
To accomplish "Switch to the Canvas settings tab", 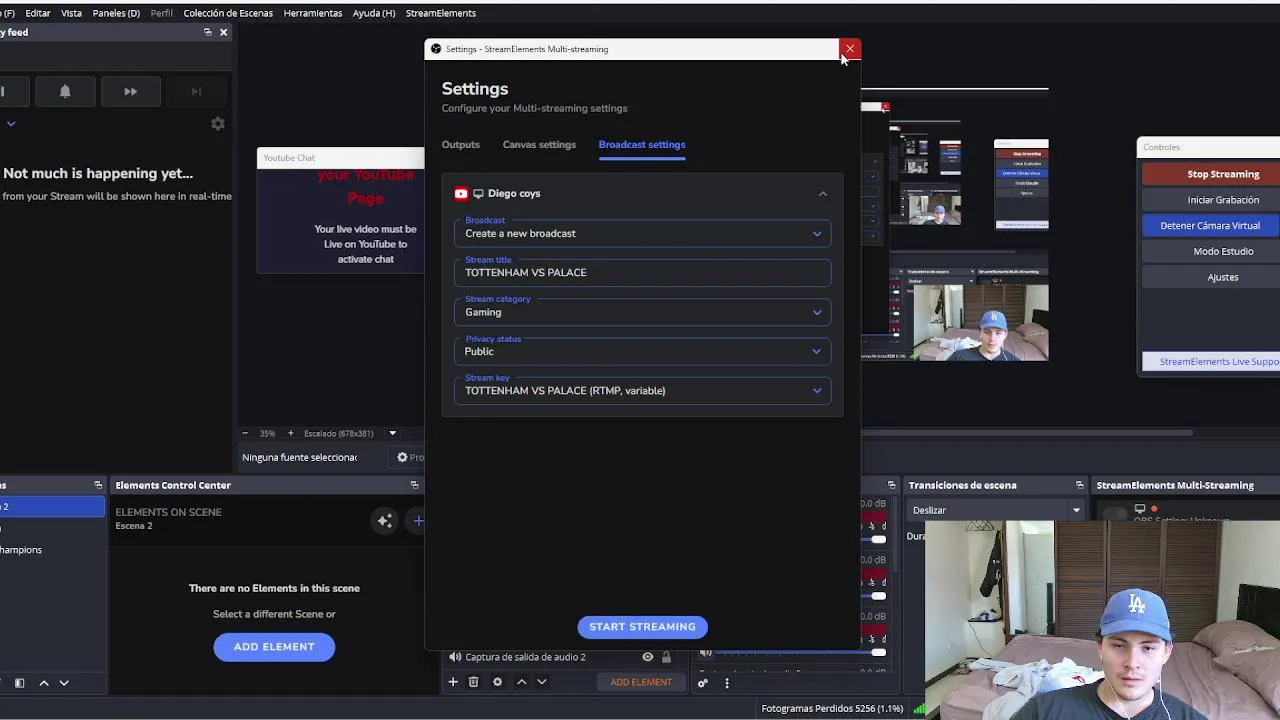I will pyautogui.click(x=539, y=144).
